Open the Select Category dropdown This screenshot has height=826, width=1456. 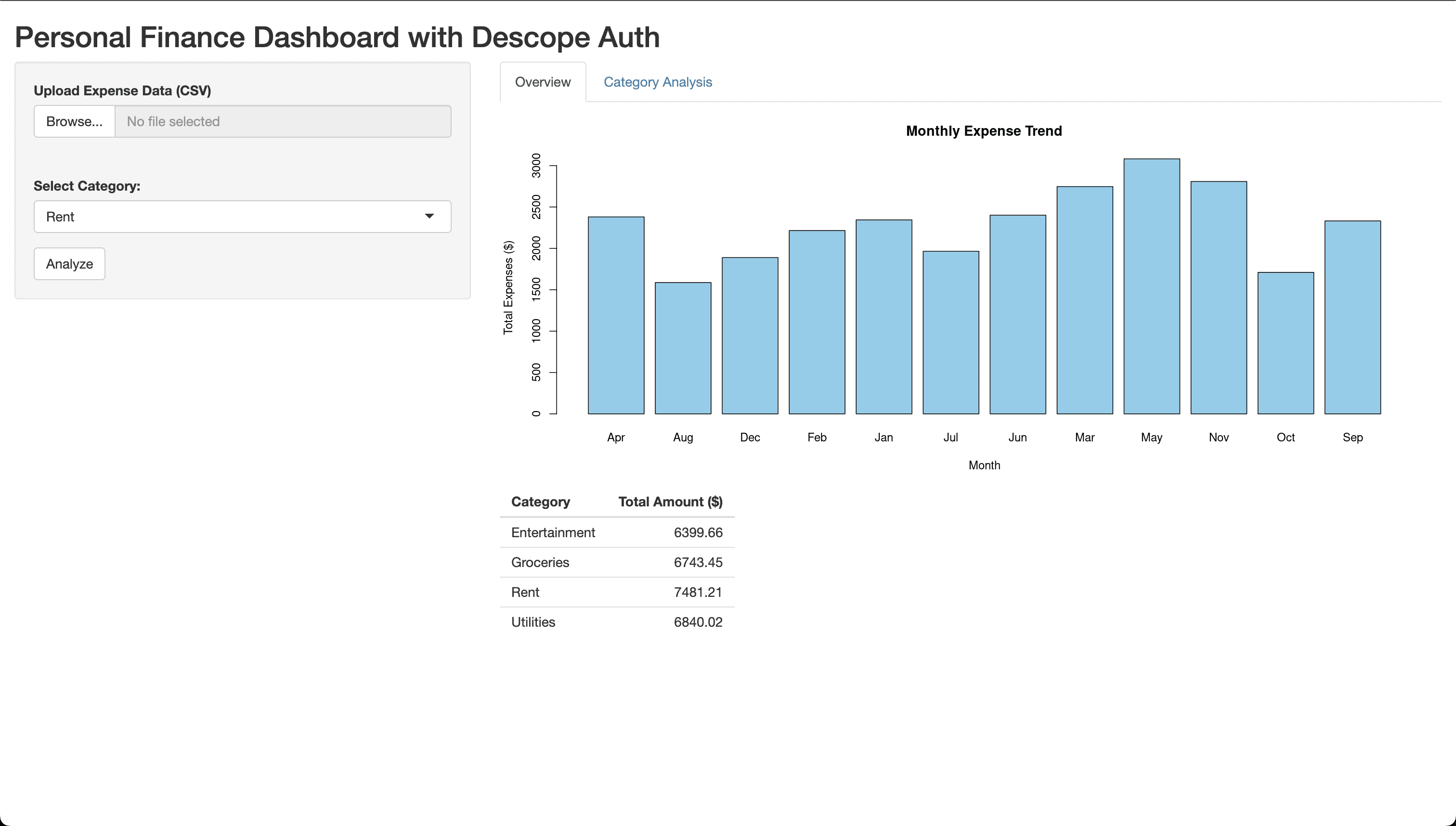click(x=241, y=216)
